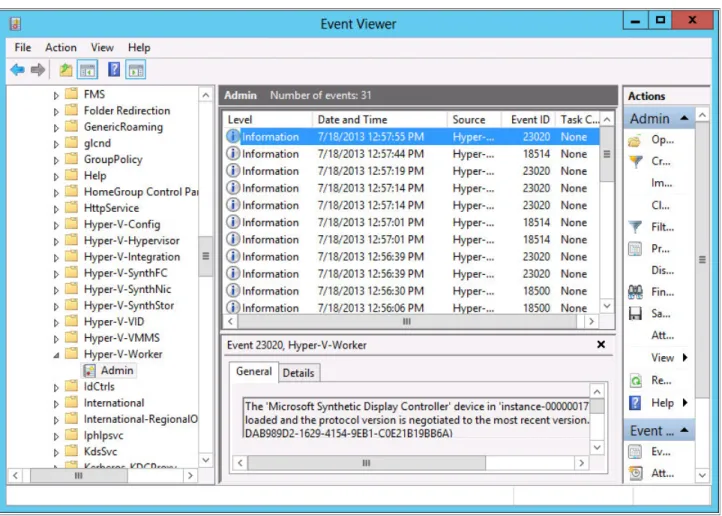722x516 pixels.
Task: Click Attach a Task To this Log (Att...) above View
Action: click(662, 336)
